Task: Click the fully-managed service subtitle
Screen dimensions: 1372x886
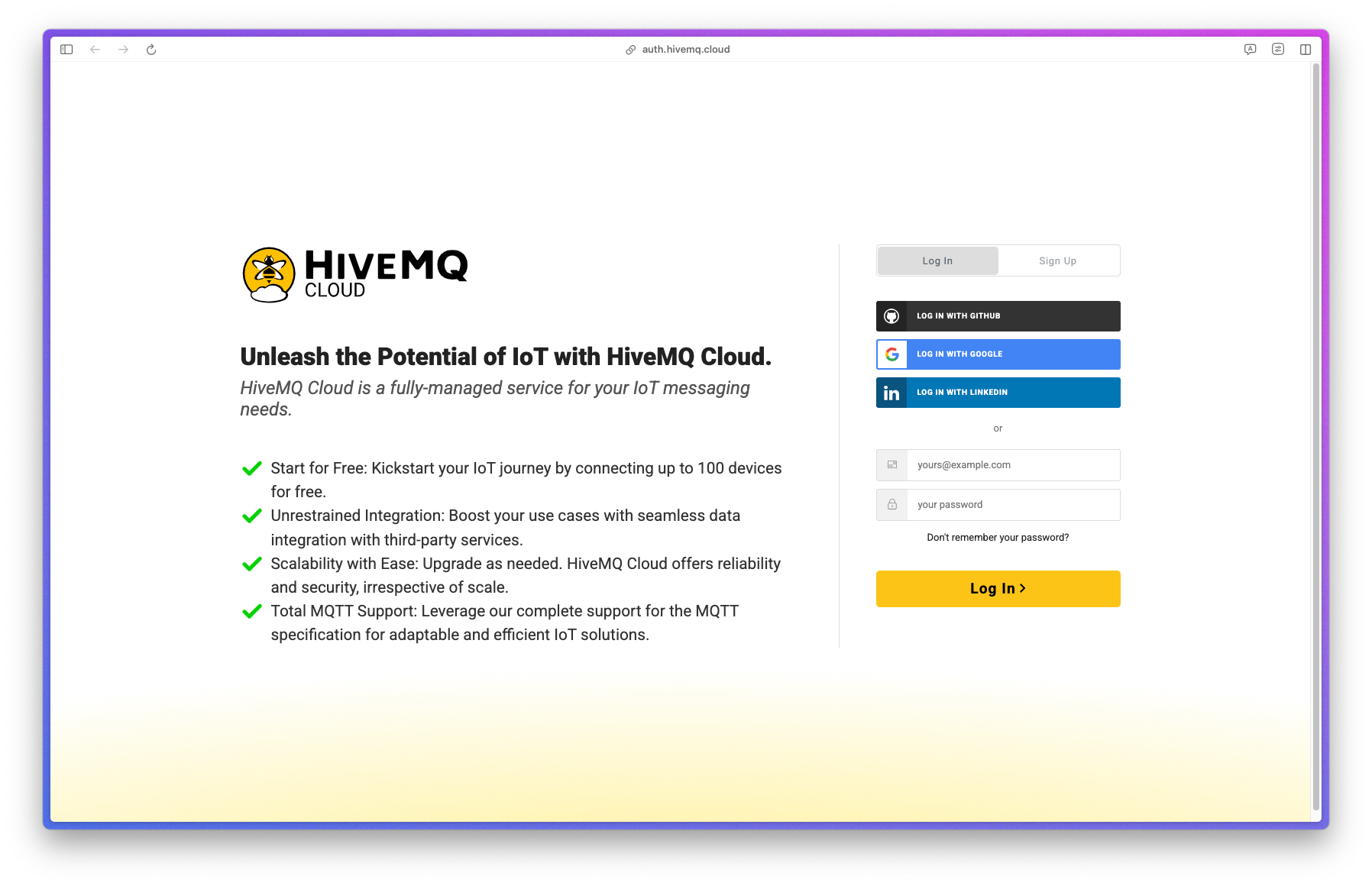Action: pyautogui.click(x=495, y=399)
